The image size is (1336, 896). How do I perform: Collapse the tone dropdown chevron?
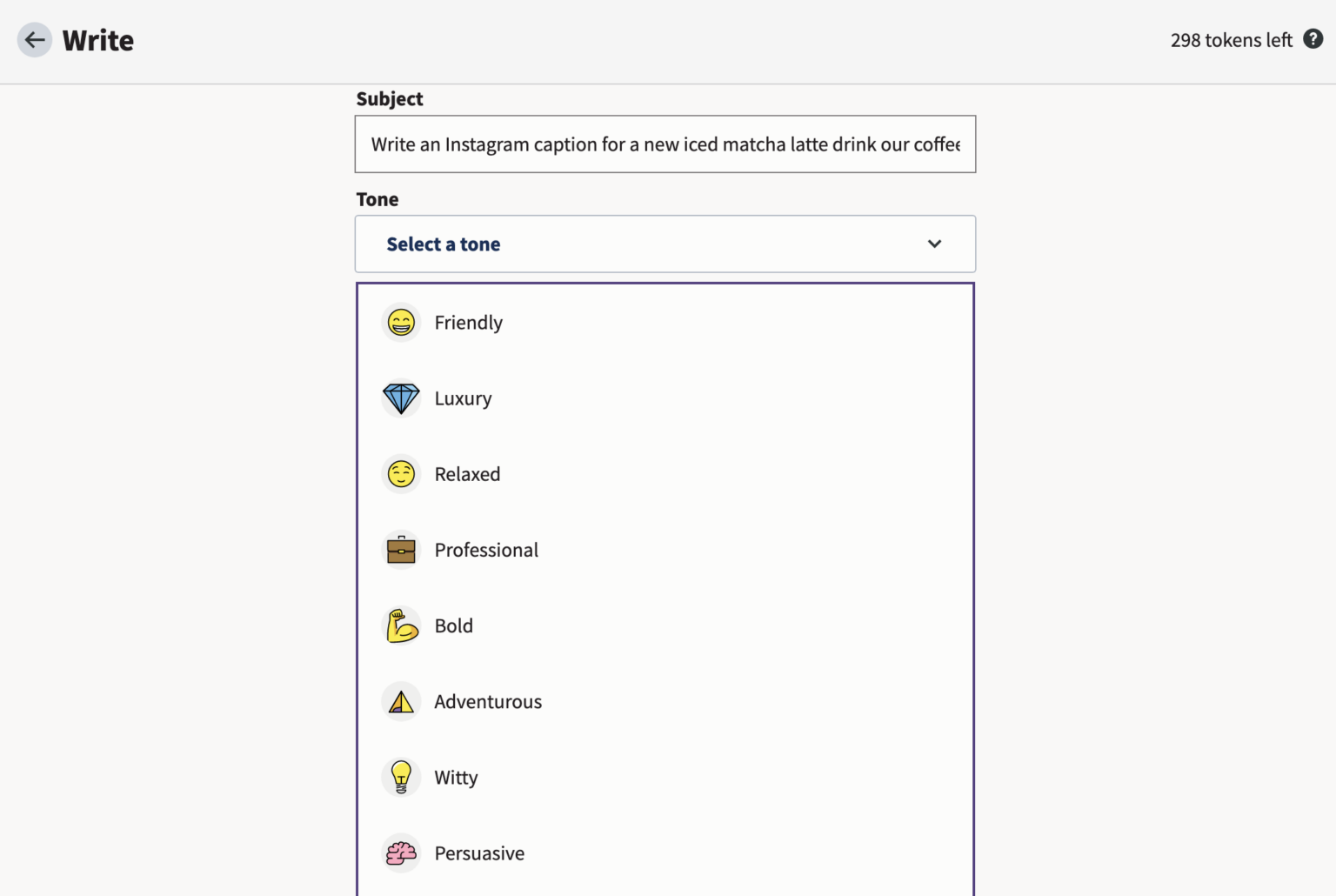(x=934, y=244)
